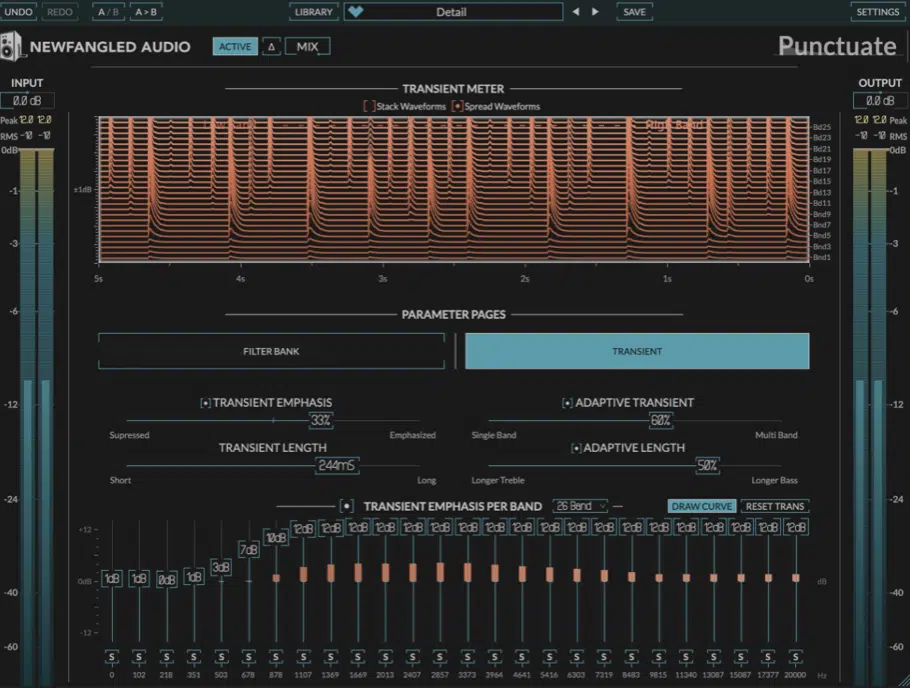Solo the 0 Hz band
This screenshot has height=688, width=910.
[111, 657]
